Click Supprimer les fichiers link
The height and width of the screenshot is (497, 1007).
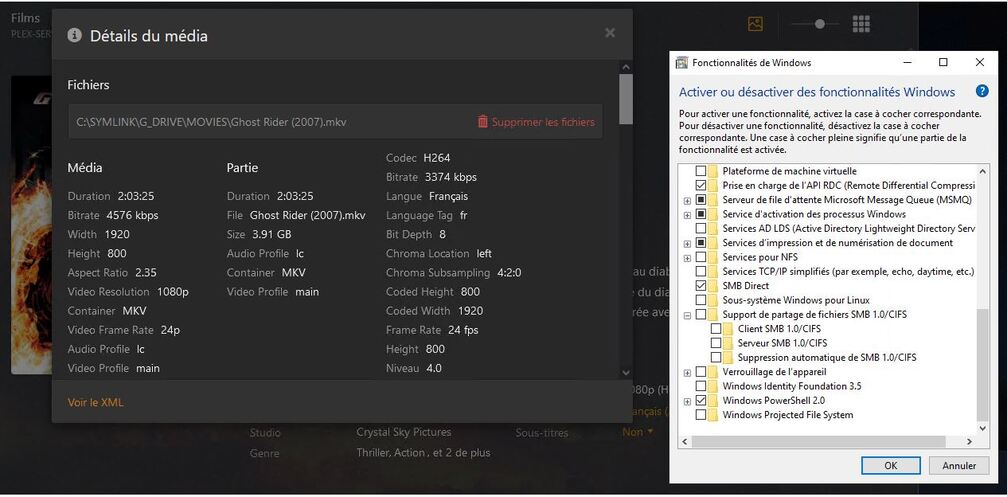click(x=543, y=122)
